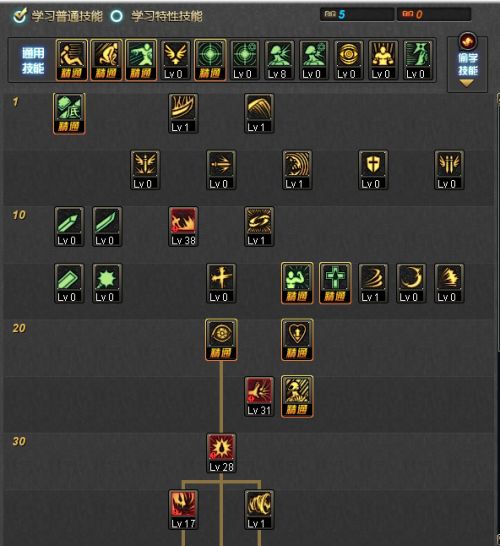Click the golden fist skill at Lv 1
This screenshot has height=546, width=500.
259,509
